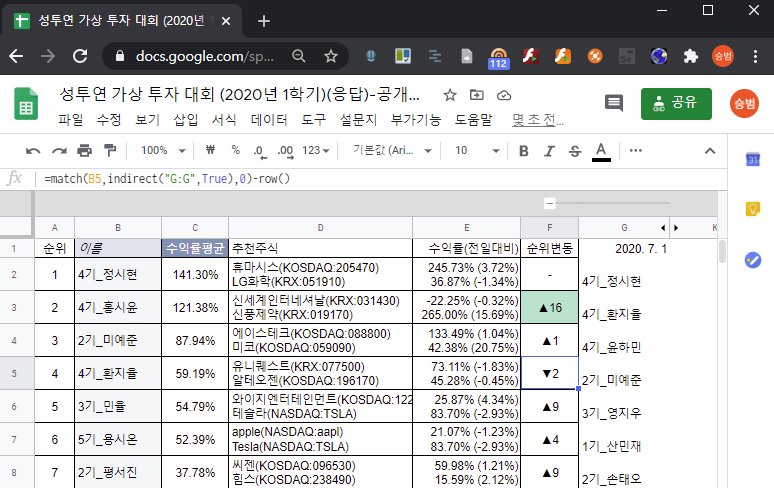The height and width of the screenshot is (488, 774).
Task: Select row 5 header
Action: coord(15,374)
